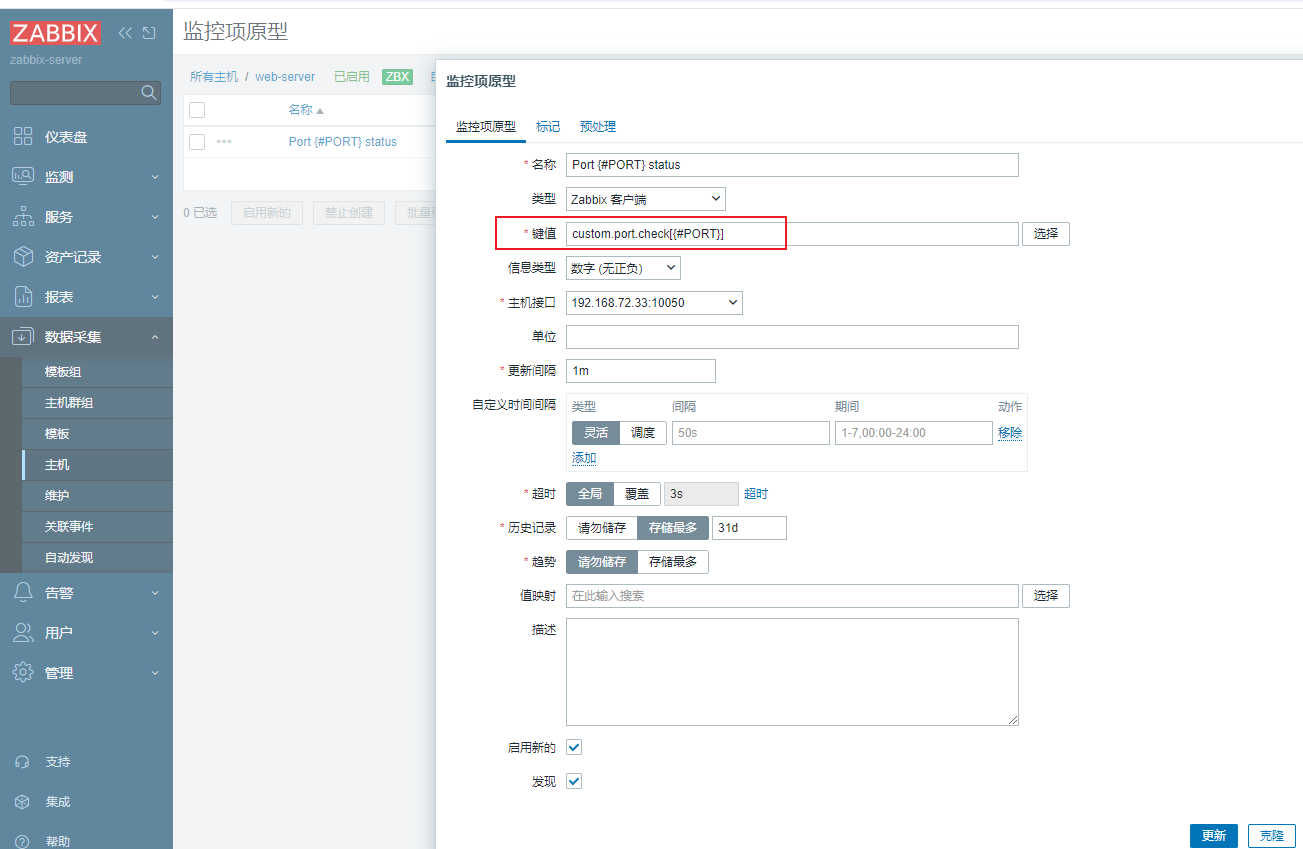The image size is (1303, 849).
Task: Click the 更新 button
Action: coord(1214,836)
